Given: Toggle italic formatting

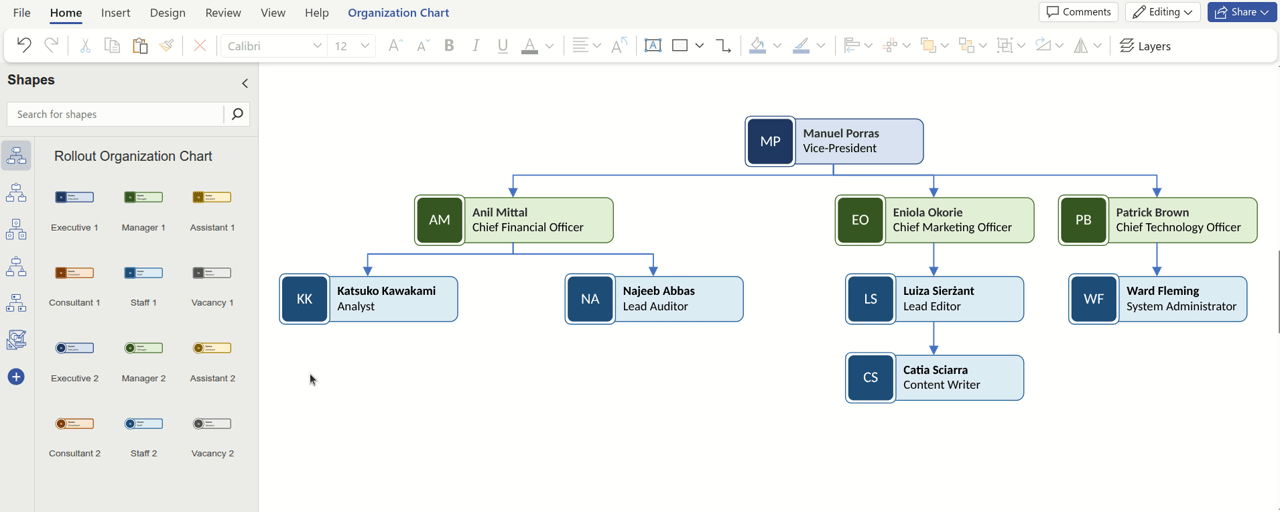Looking at the screenshot, I should click(x=476, y=46).
